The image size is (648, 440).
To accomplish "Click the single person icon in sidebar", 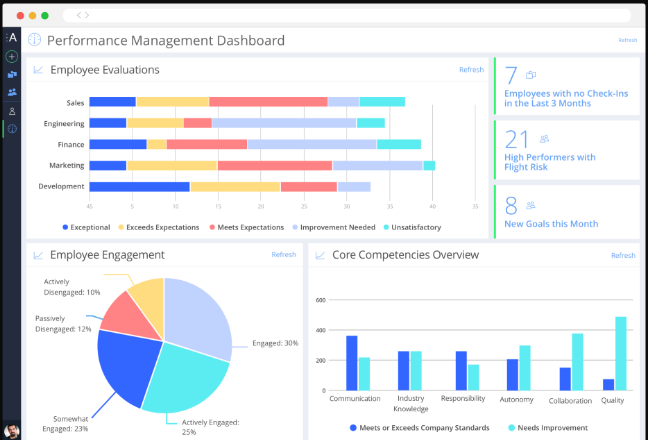I will point(12,111).
